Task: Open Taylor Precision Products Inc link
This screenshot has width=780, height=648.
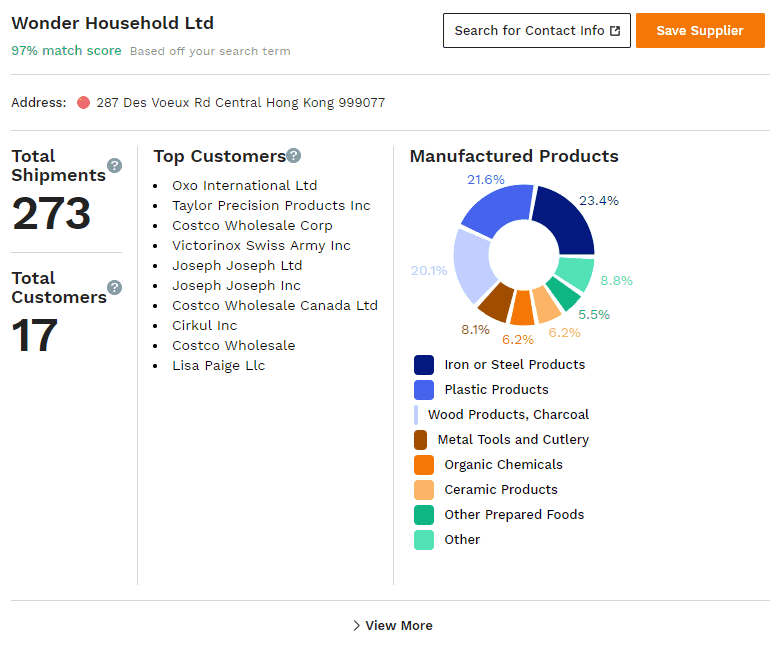Action: pos(271,205)
